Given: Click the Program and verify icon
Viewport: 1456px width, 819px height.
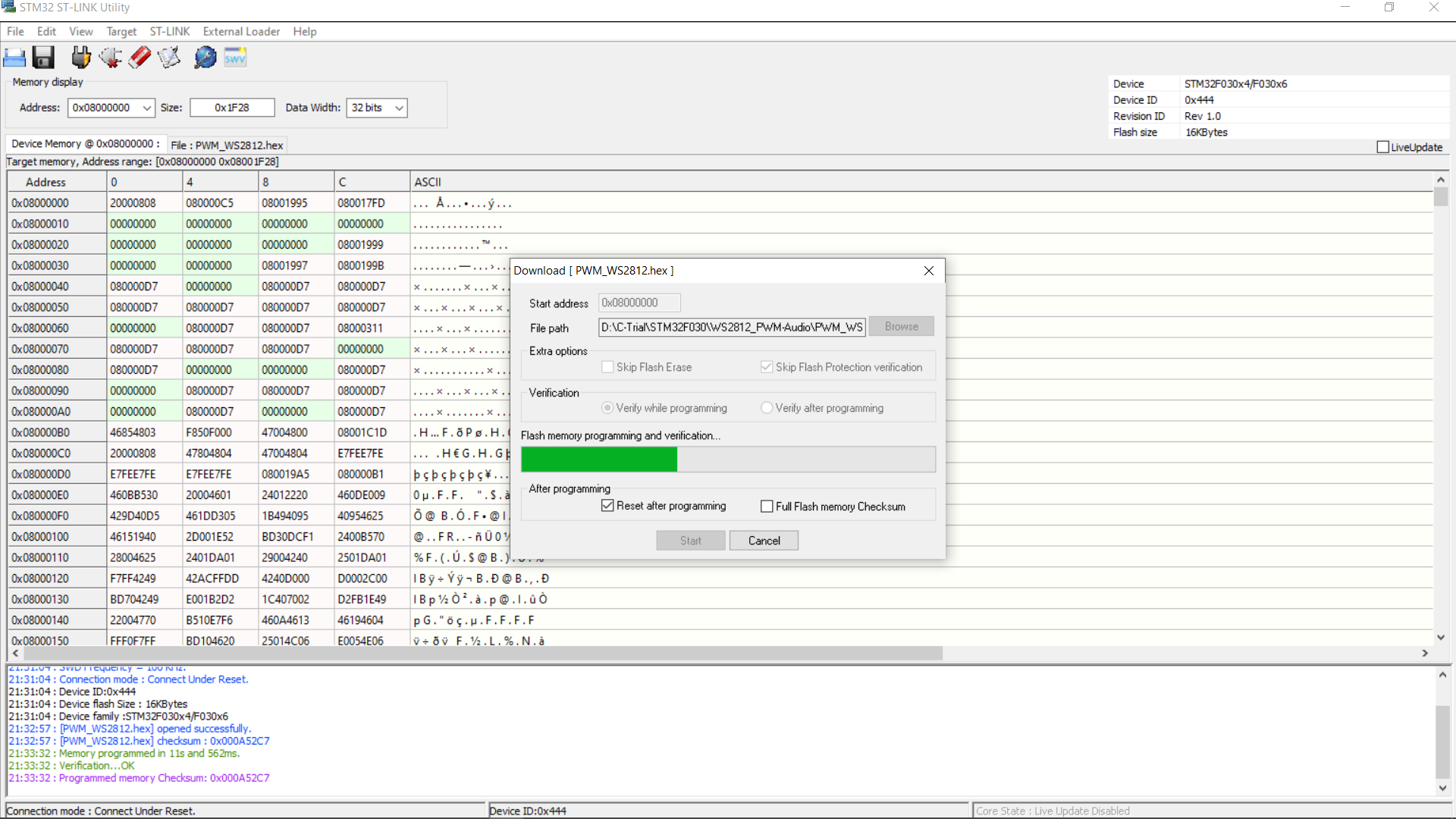Looking at the screenshot, I should click(x=169, y=58).
